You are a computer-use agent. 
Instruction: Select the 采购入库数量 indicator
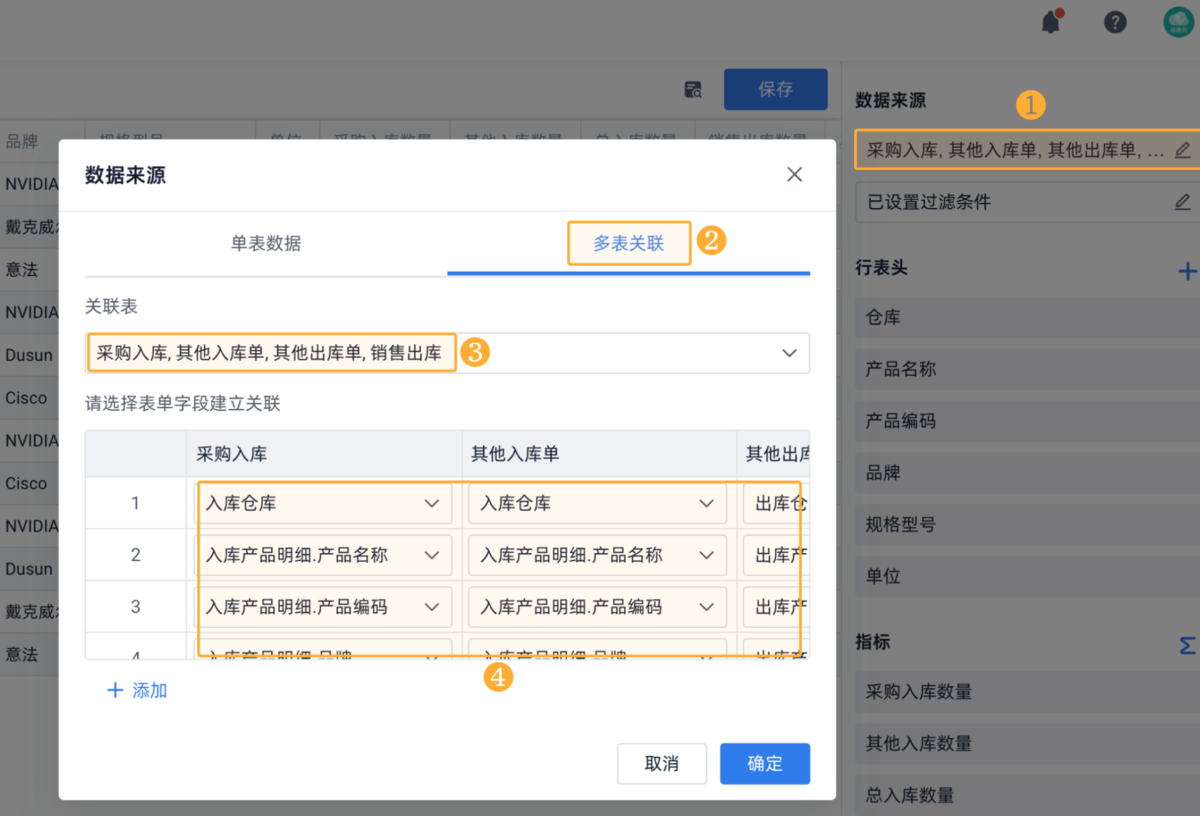click(1027, 692)
